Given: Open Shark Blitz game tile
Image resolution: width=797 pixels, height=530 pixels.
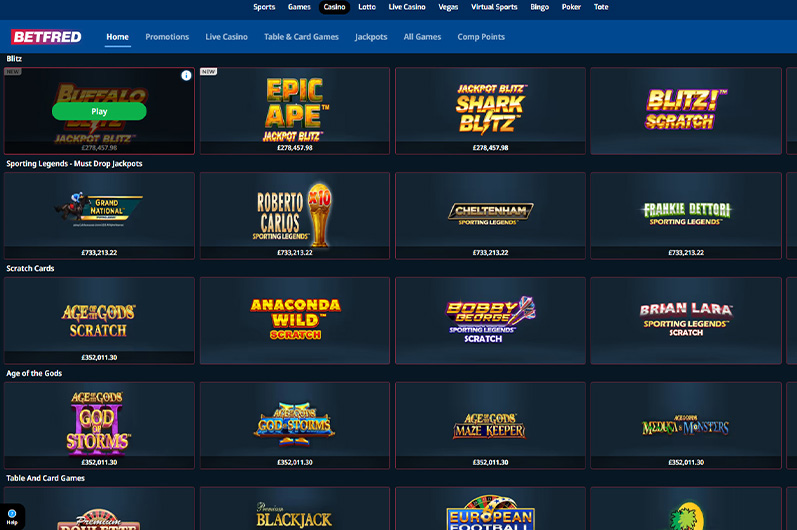Looking at the screenshot, I should pyautogui.click(x=491, y=111).
